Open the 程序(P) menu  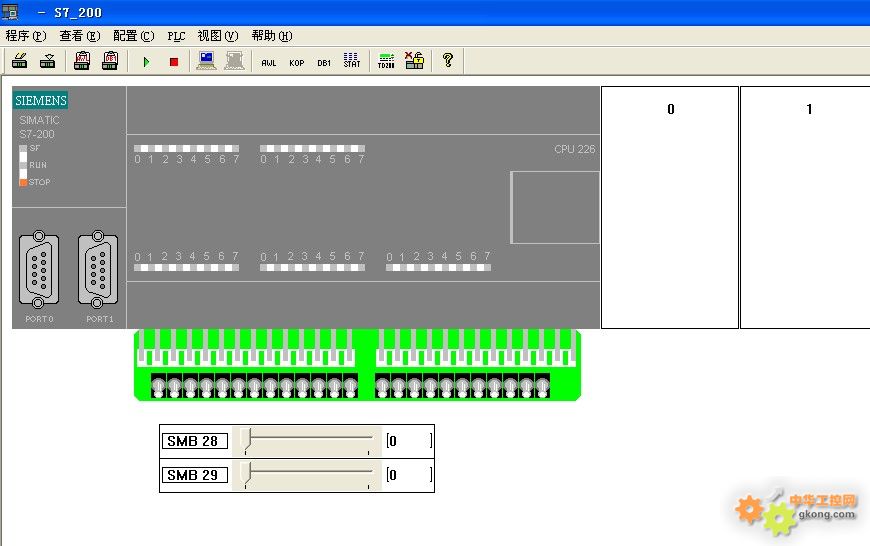(x=26, y=36)
